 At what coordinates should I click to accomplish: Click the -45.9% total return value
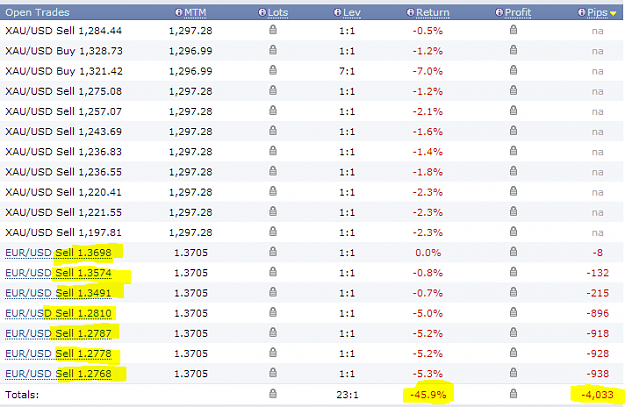428,395
